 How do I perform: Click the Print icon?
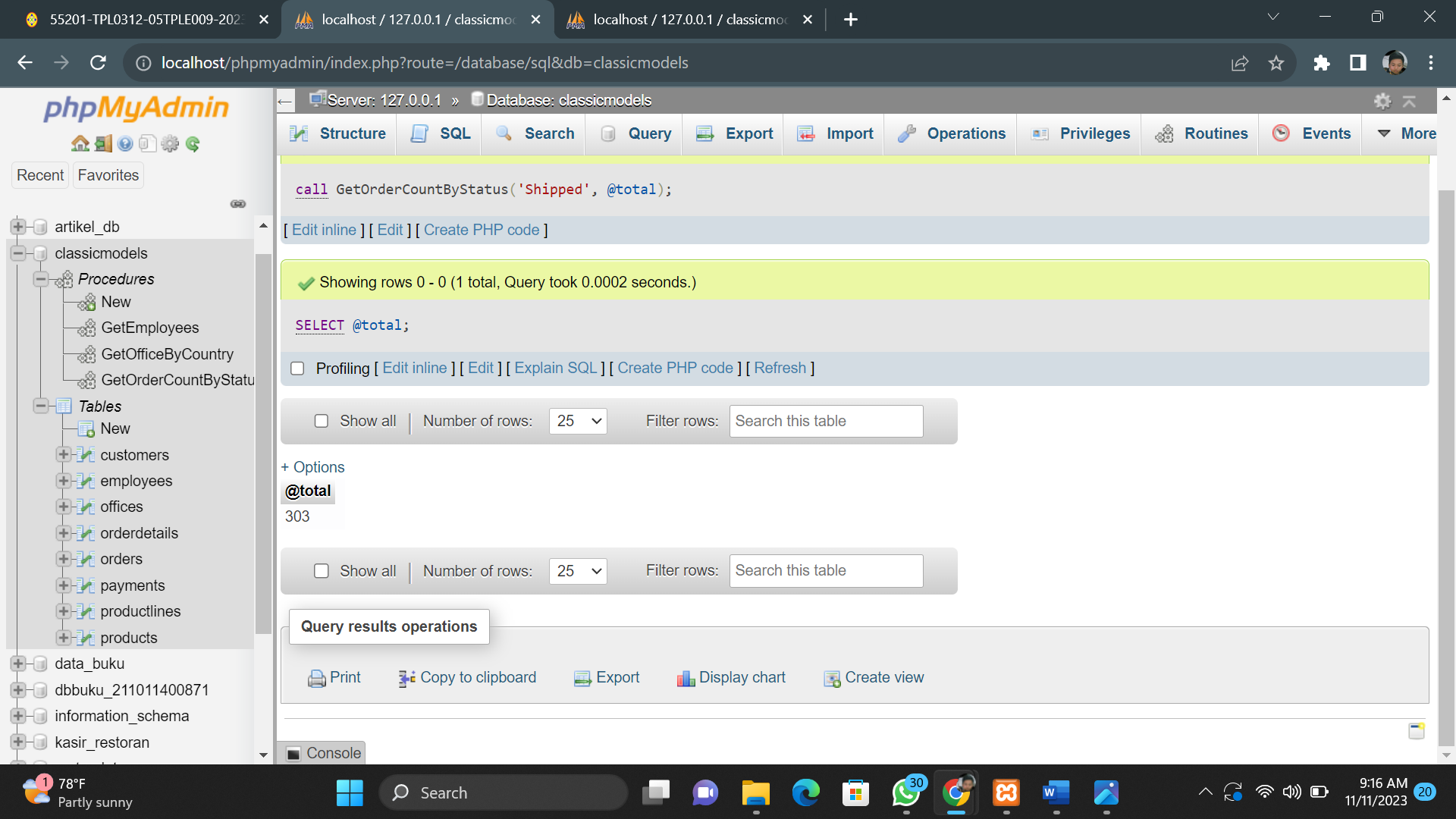click(316, 679)
